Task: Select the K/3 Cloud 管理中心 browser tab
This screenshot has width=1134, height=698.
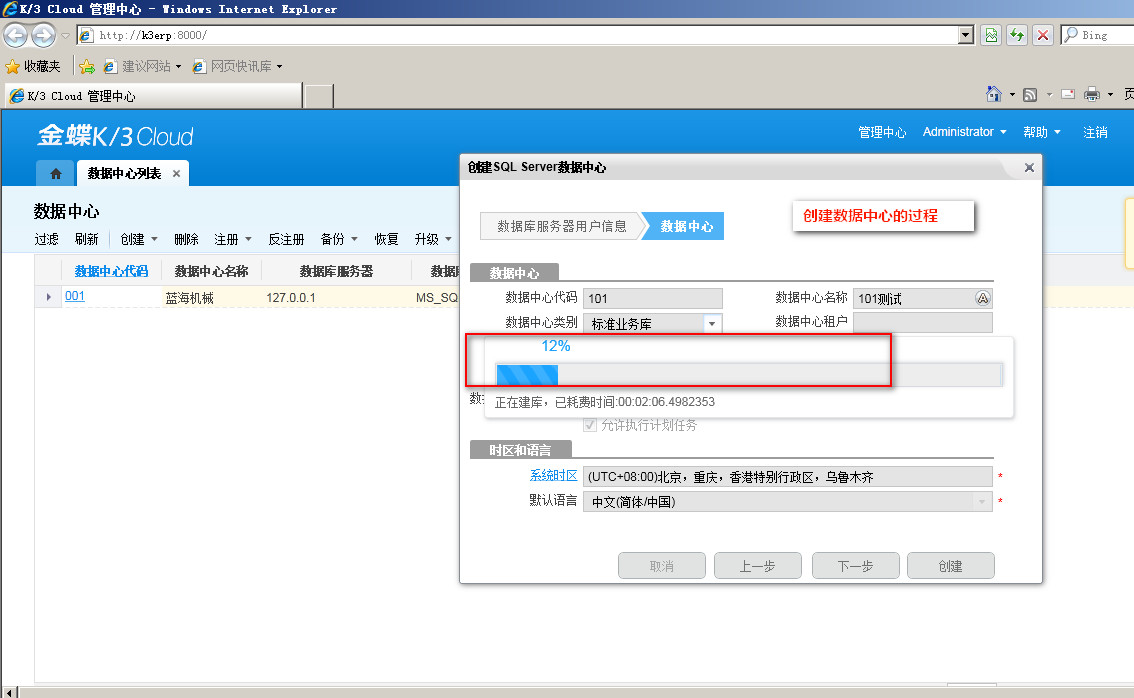Action: point(153,96)
